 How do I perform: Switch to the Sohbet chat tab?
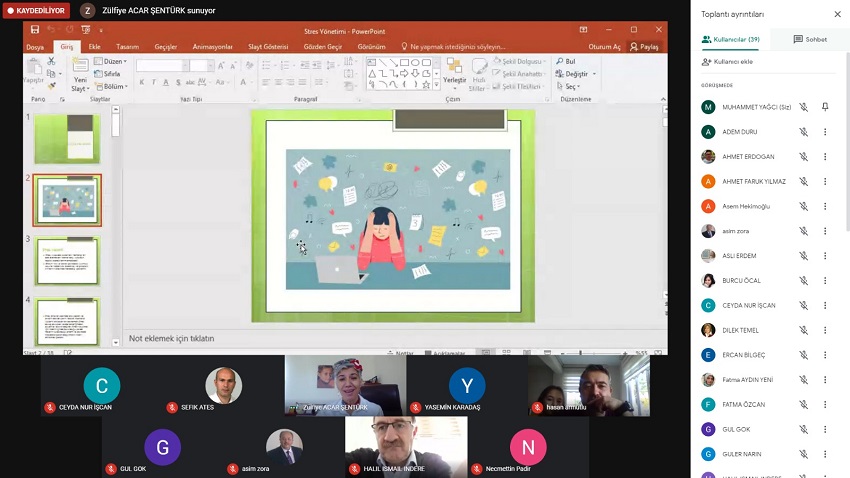click(x=810, y=39)
